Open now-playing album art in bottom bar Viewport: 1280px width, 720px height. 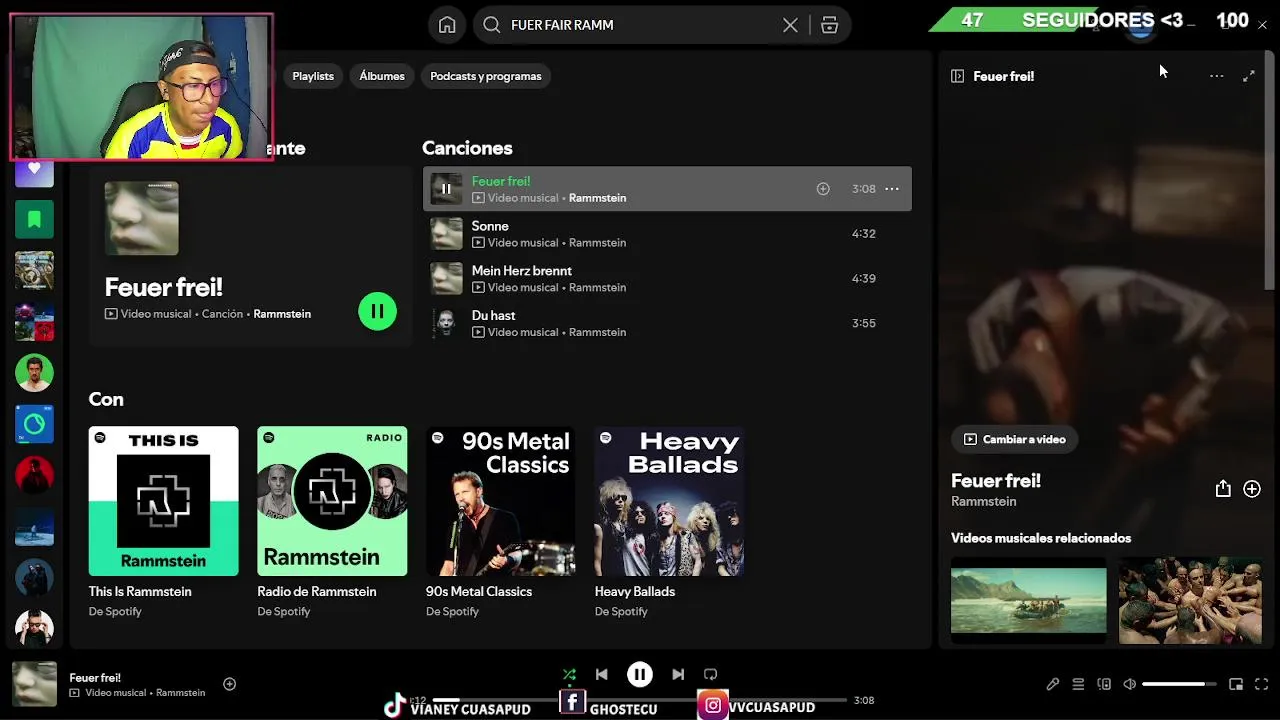(34, 685)
